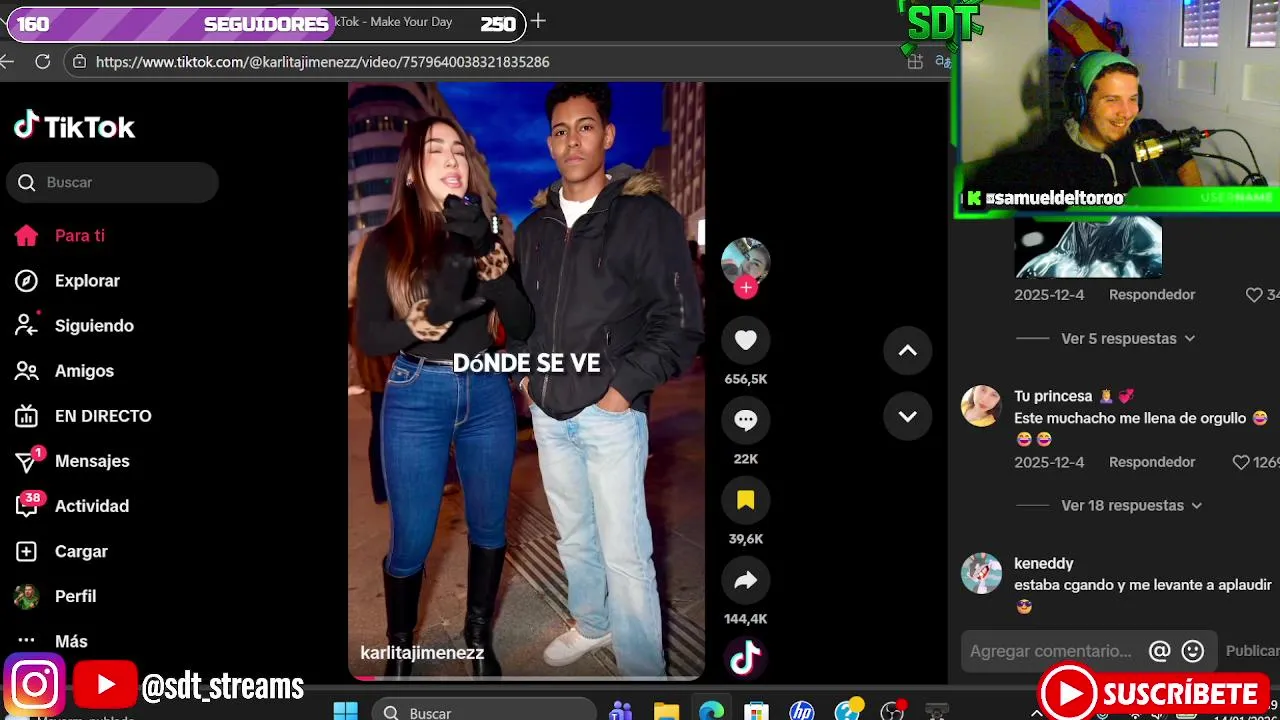Image resolution: width=1280 pixels, height=720 pixels.
Task: Reload page with browser refresh icon
Action: [x=42, y=62]
